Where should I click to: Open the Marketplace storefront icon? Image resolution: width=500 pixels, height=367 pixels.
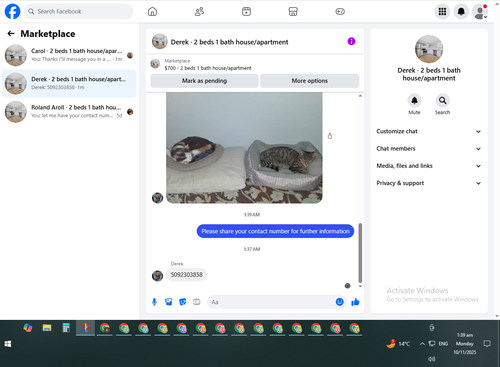293,12
